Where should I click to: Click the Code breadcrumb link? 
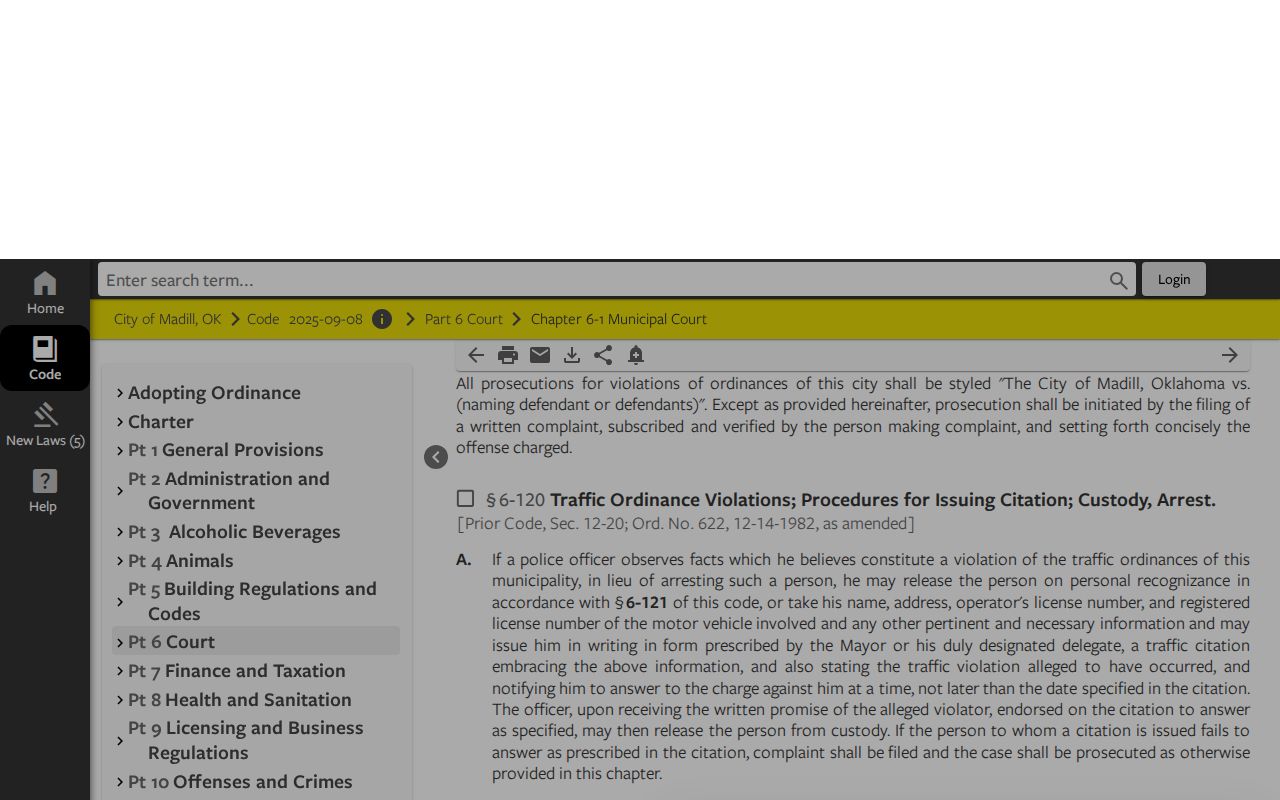pos(263,319)
